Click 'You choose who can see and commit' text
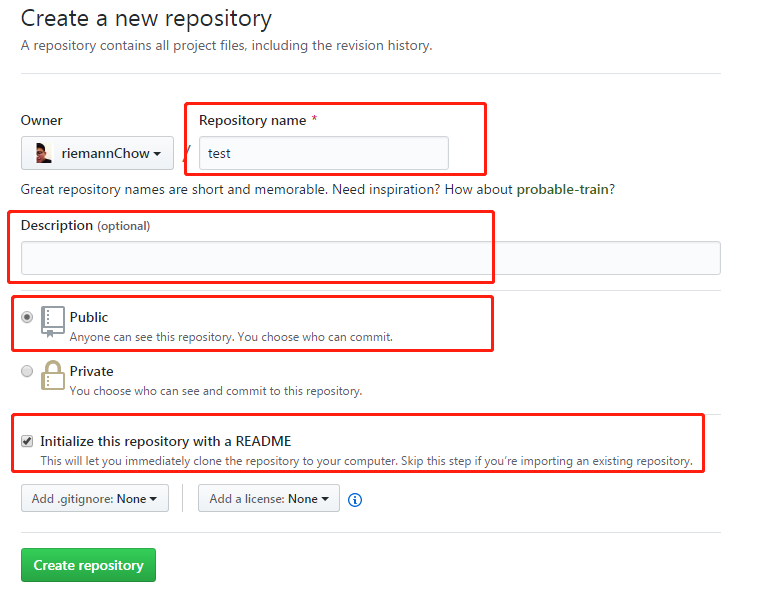This screenshot has height=593, width=757. coord(216,391)
